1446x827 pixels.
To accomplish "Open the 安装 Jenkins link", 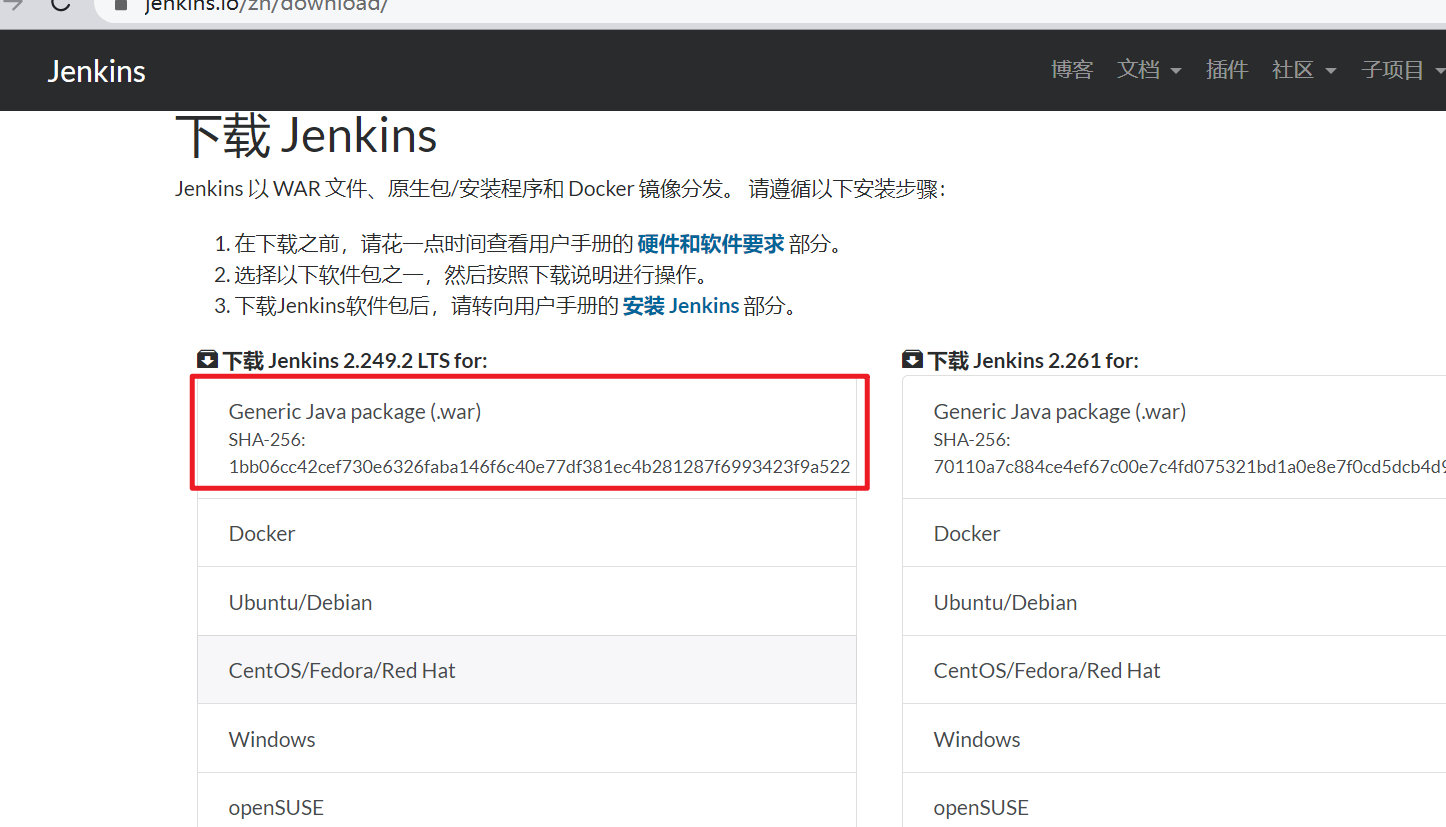I will pos(681,306).
